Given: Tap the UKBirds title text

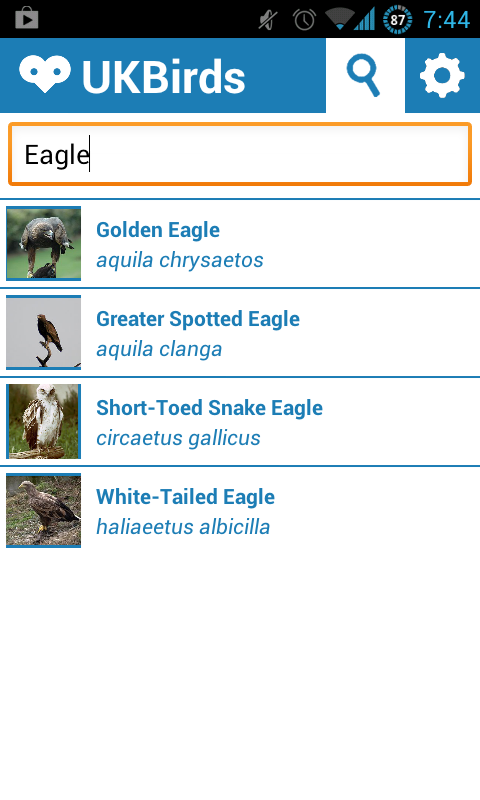Looking at the screenshot, I should click(x=163, y=77).
